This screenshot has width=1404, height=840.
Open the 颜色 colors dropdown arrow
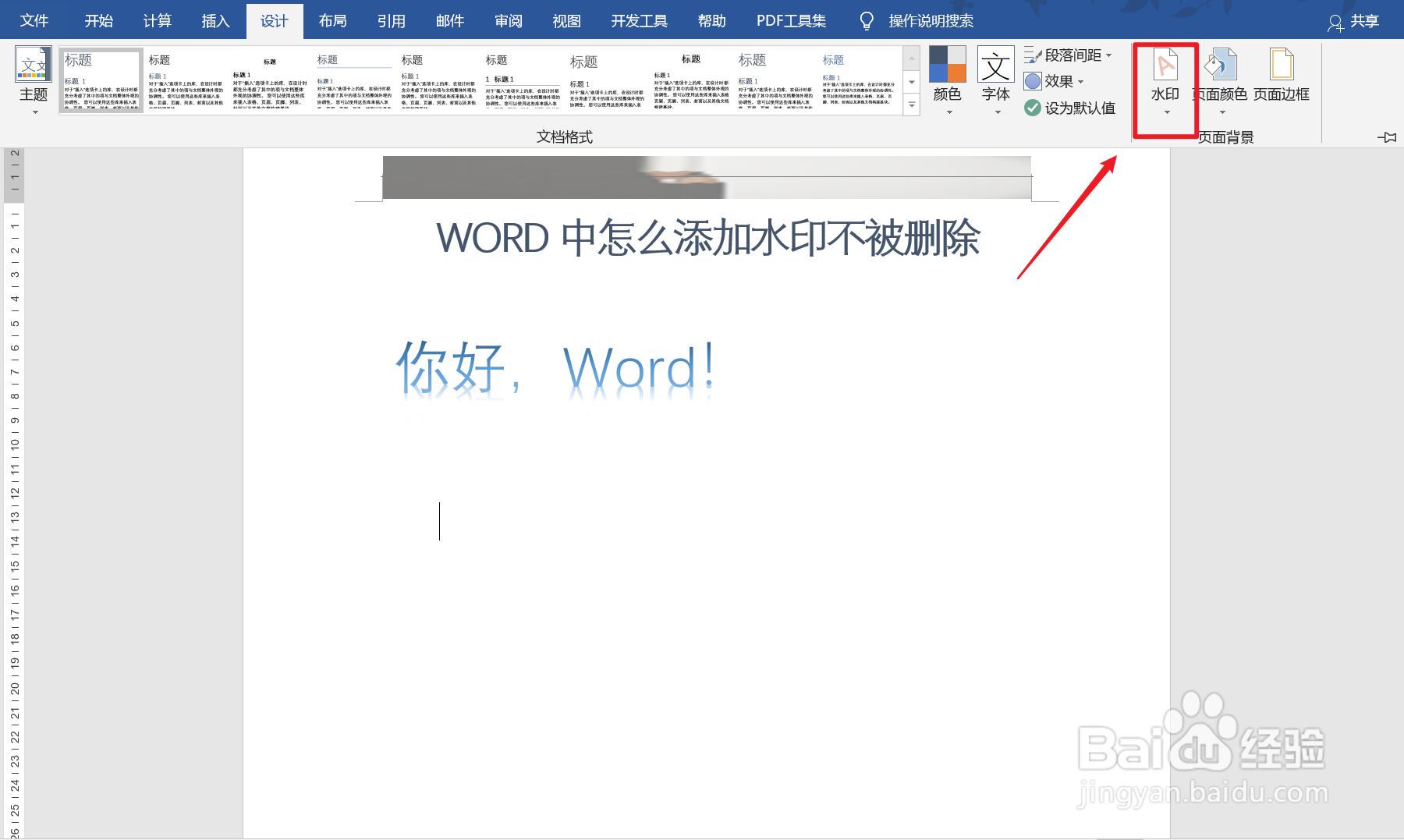point(948,112)
